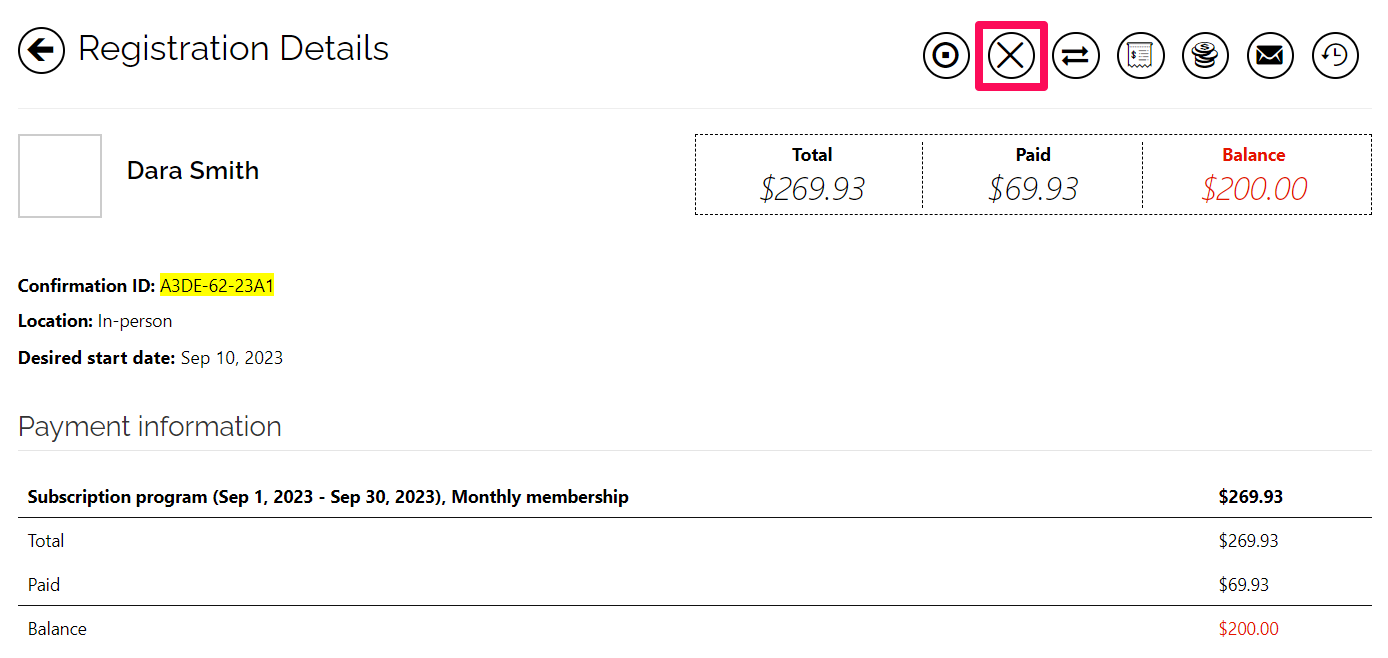This screenshot has height=658, width=1388.
Task: Click the highlighted Confirmation ID A3DE-62-23A1
Action: 217,286
